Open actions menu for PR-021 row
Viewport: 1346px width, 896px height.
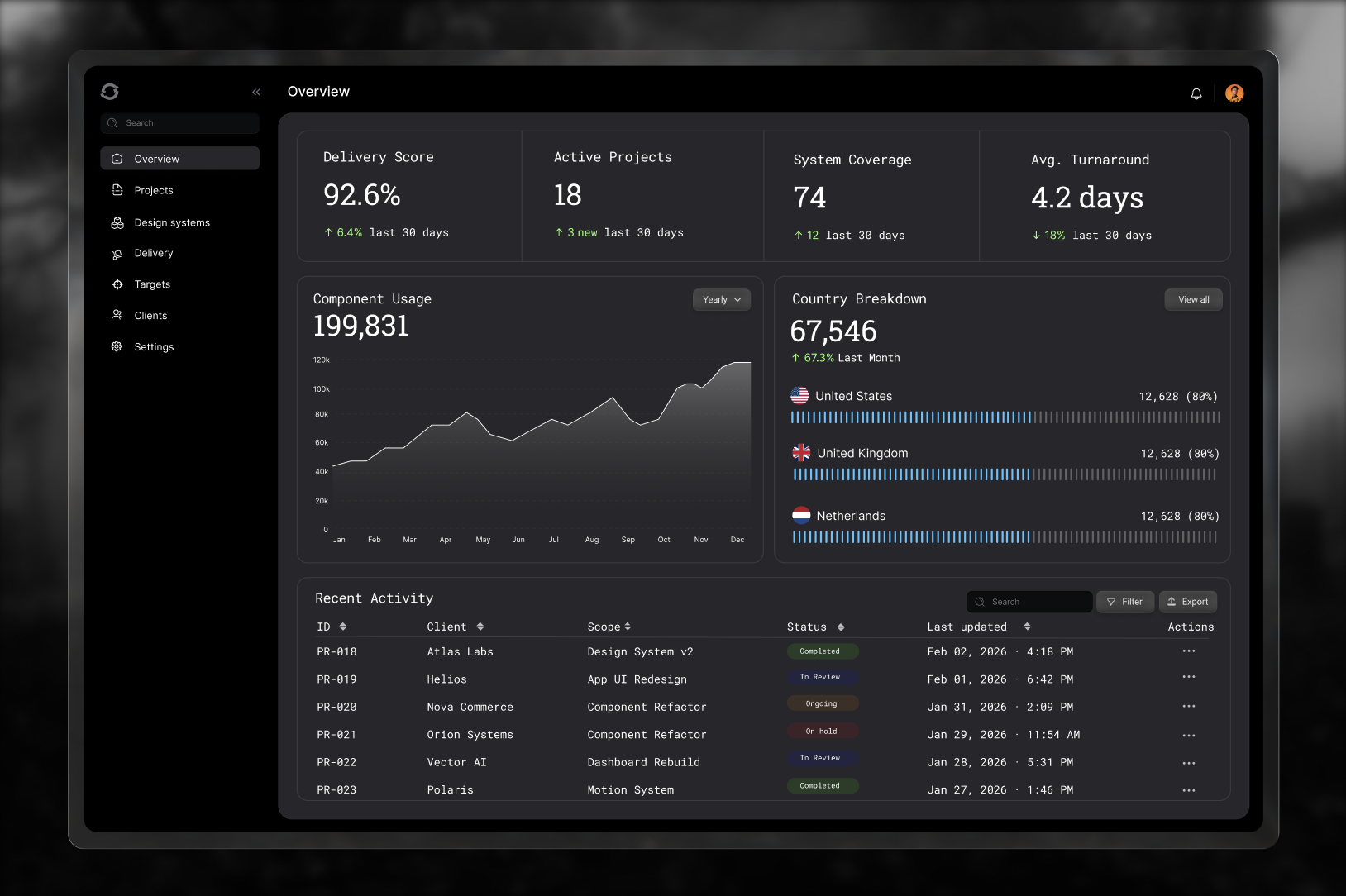1188,735
